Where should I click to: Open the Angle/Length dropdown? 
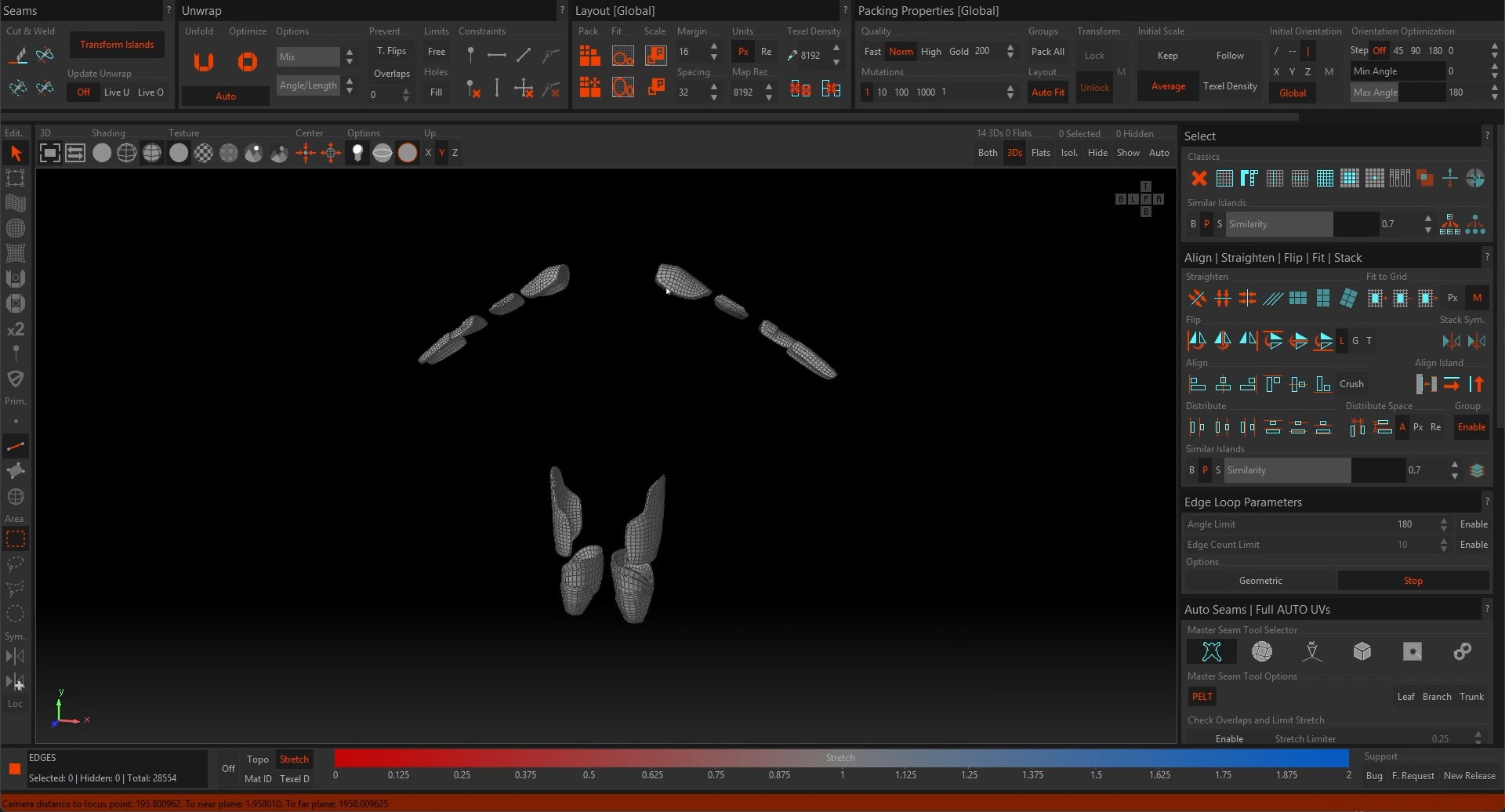click(308, 85)
